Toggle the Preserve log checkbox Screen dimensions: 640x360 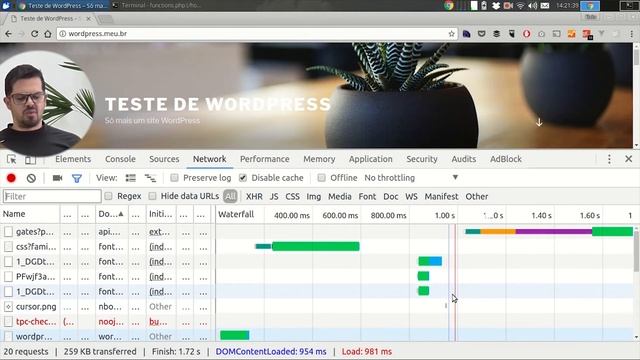point(174,178)
